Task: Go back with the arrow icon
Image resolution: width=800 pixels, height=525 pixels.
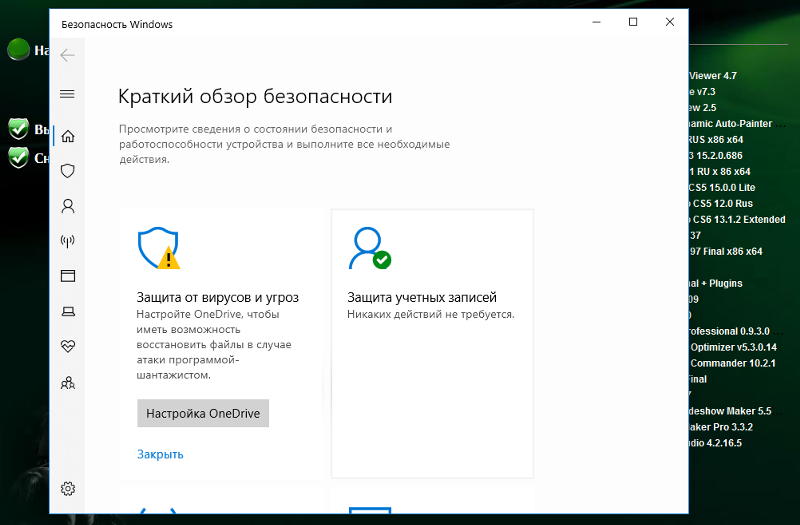Action: [x=67, y=55]
